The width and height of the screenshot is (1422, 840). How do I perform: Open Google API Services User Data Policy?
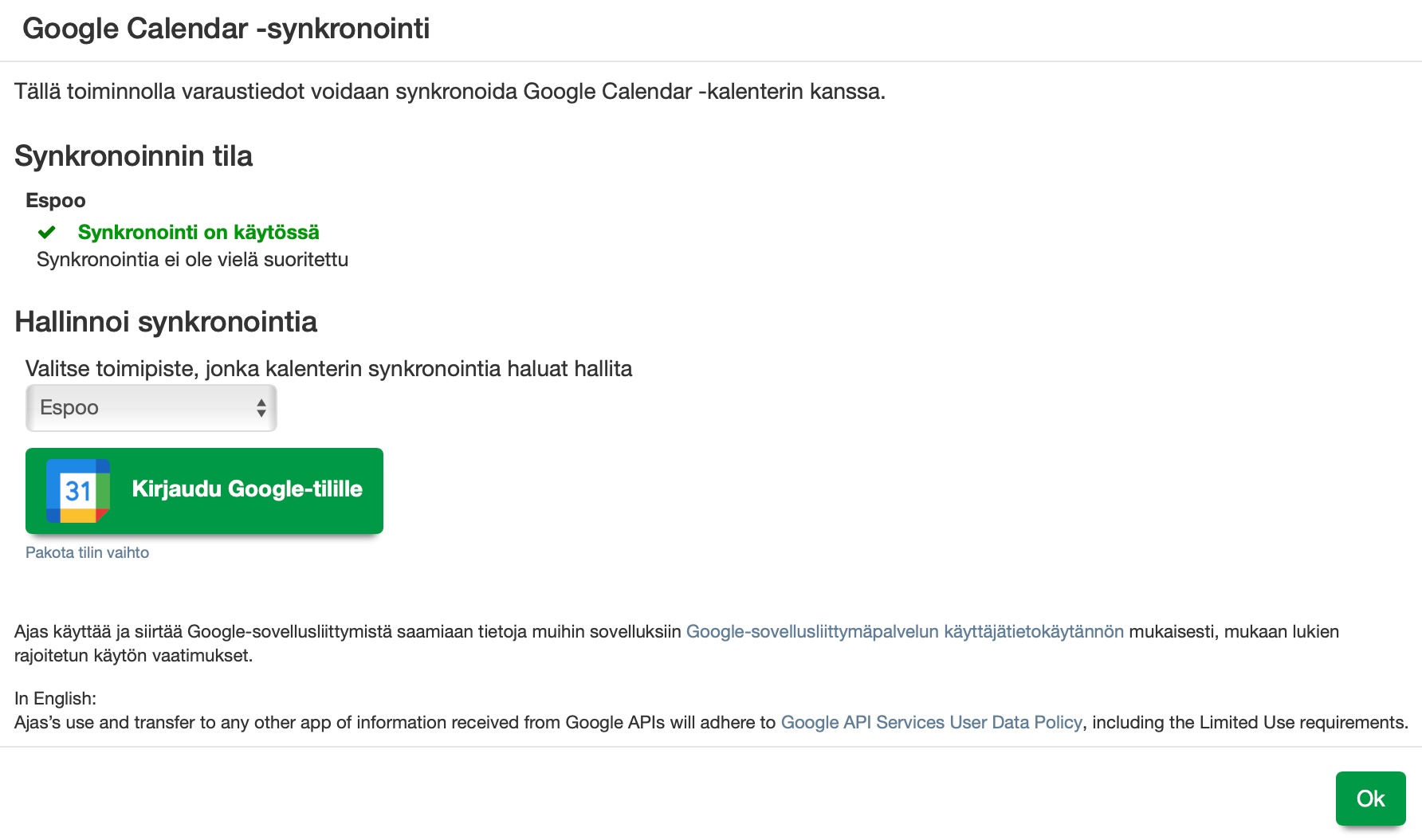pyautogui.click(x=931, y=722)
